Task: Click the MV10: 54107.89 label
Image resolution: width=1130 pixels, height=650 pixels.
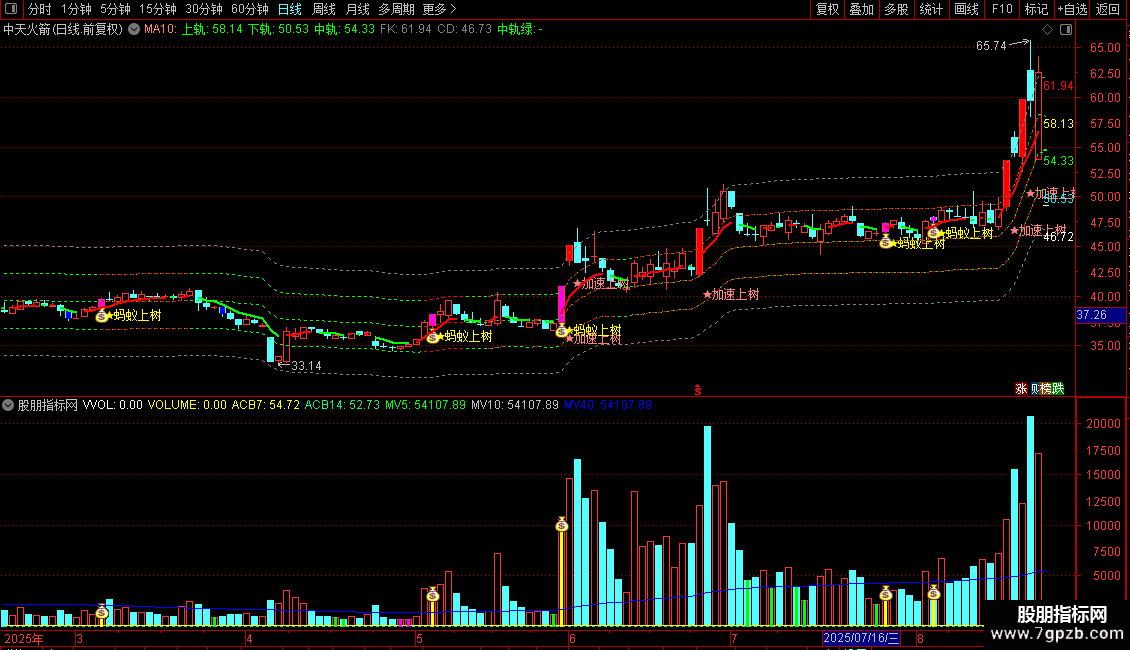Action: pyautogui.click(x=515, y=405)
